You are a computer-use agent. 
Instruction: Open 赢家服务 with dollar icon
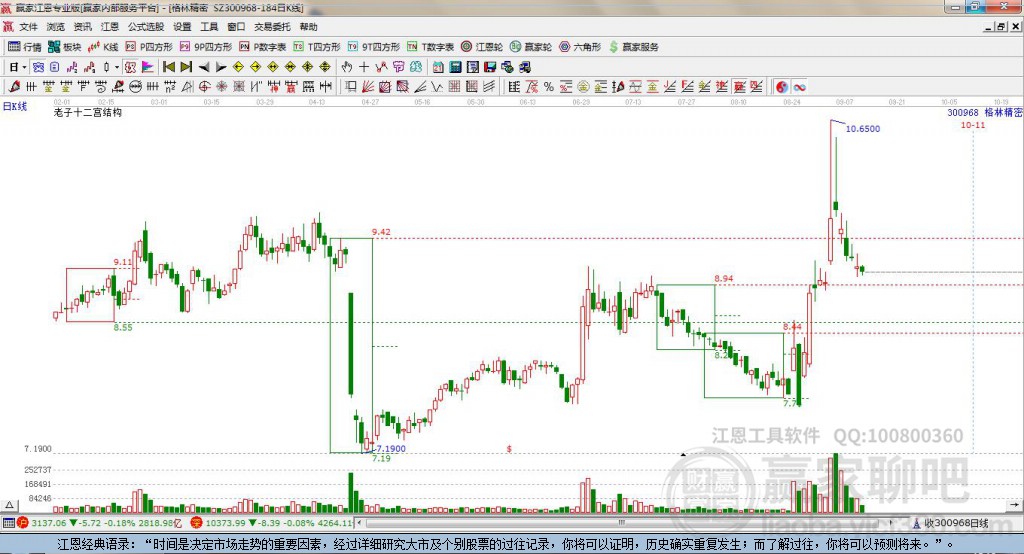pos(633,47)
